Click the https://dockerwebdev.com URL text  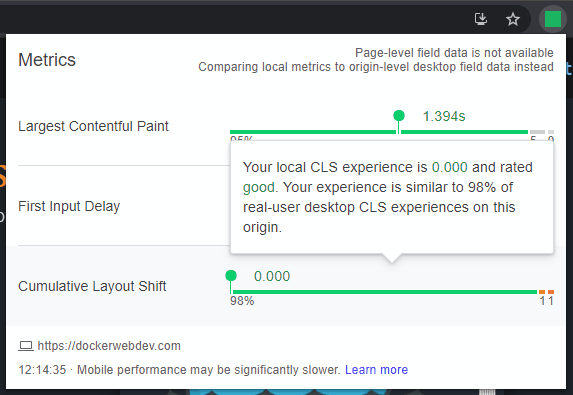(x=109, y=346)
